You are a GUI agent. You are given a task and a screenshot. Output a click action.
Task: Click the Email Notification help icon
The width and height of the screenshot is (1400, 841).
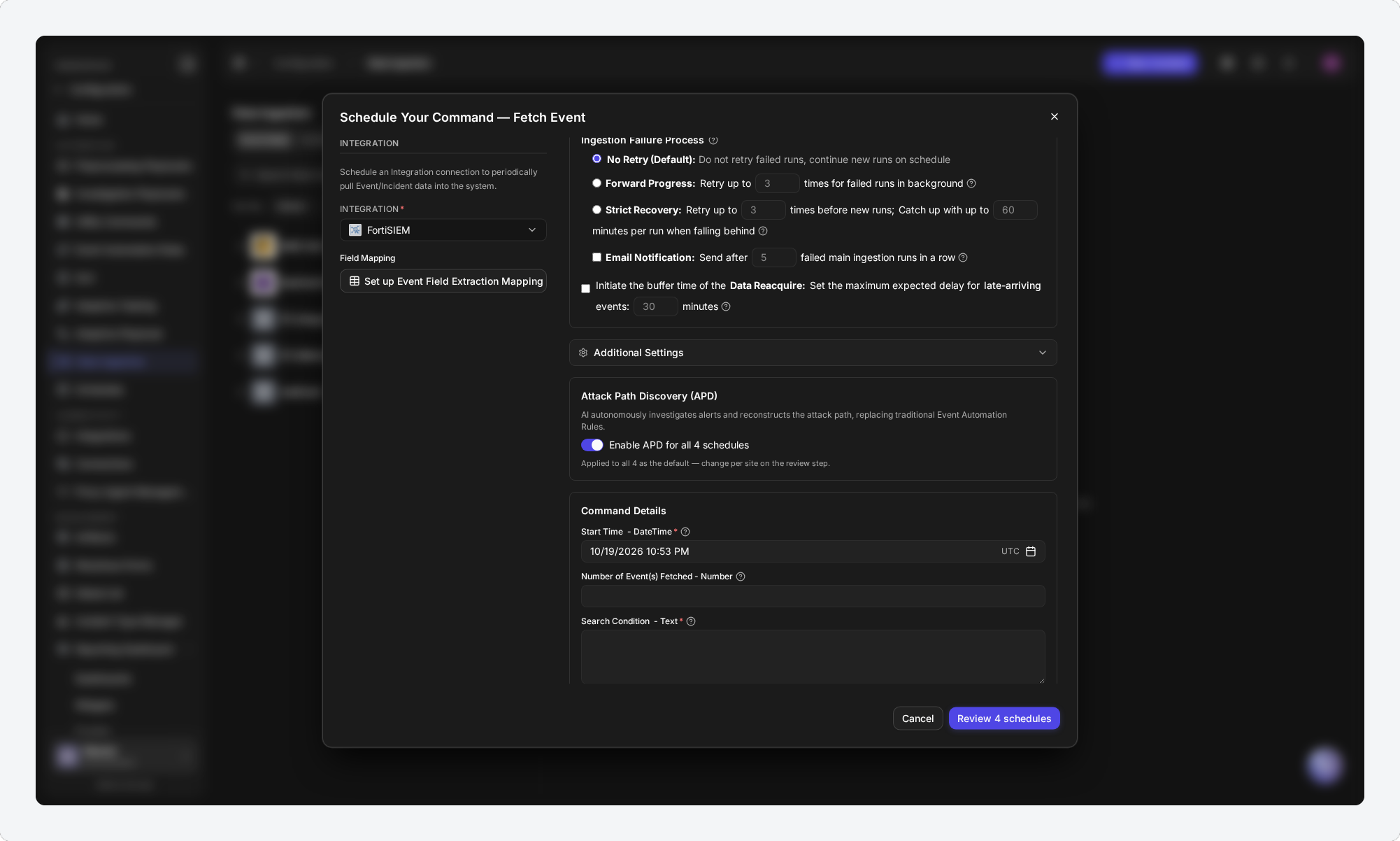963,257
